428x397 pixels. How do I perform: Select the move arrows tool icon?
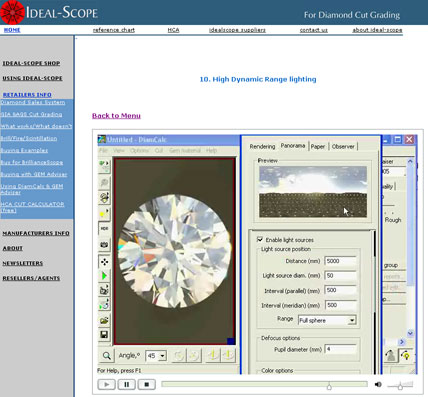tap(104, 262)
